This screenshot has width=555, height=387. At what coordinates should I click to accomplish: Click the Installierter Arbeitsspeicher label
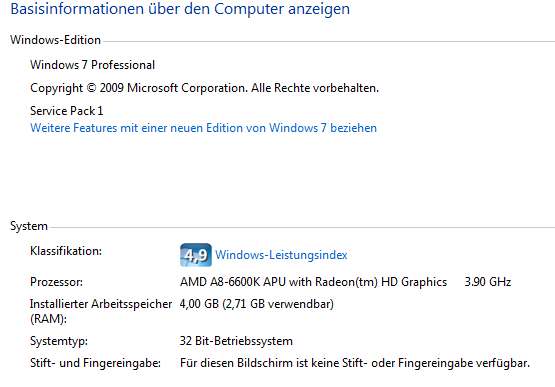101,304
